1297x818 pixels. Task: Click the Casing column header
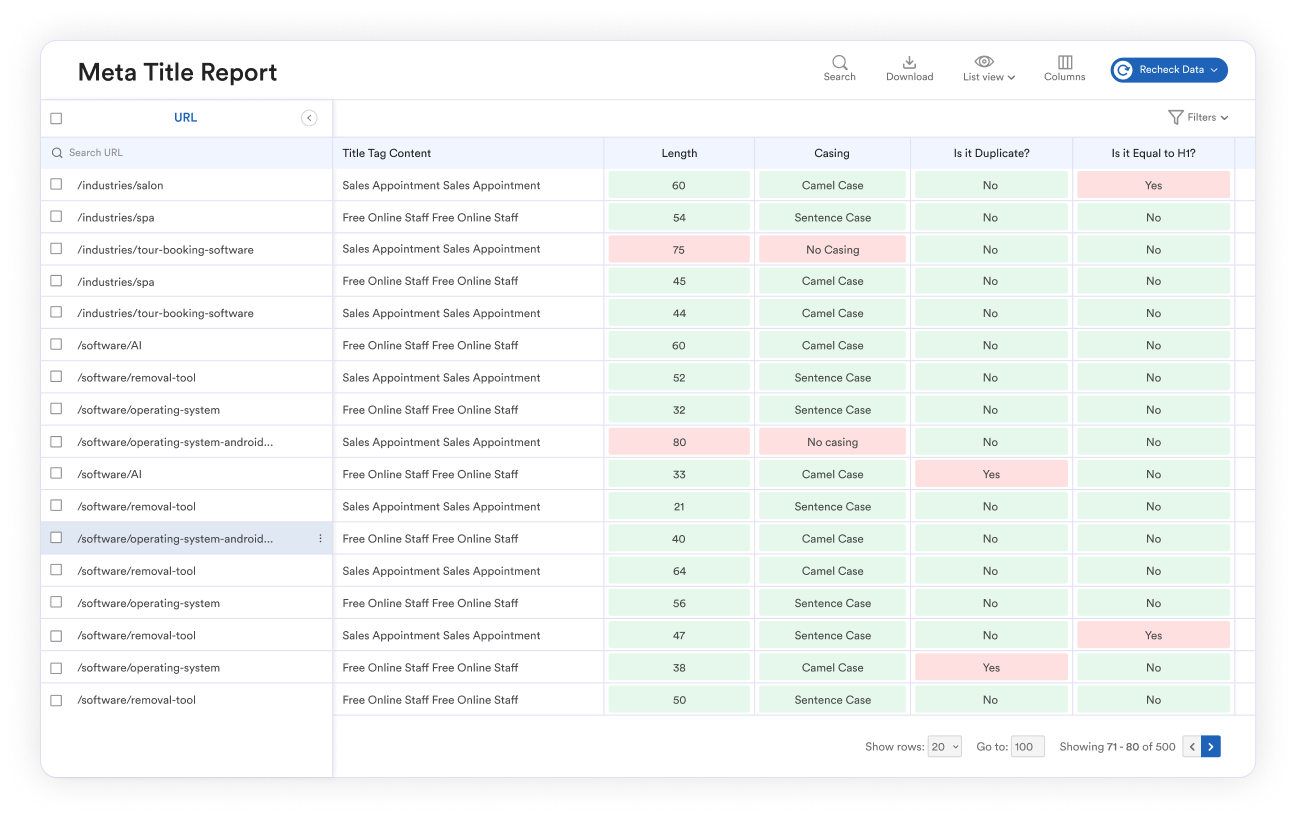coord(831,153)
